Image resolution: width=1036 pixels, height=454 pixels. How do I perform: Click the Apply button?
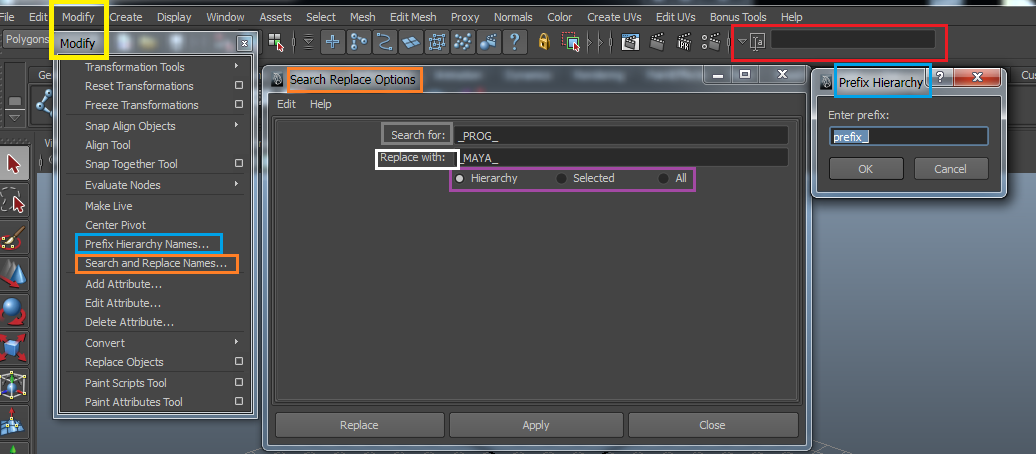click(x=536, y=425)
